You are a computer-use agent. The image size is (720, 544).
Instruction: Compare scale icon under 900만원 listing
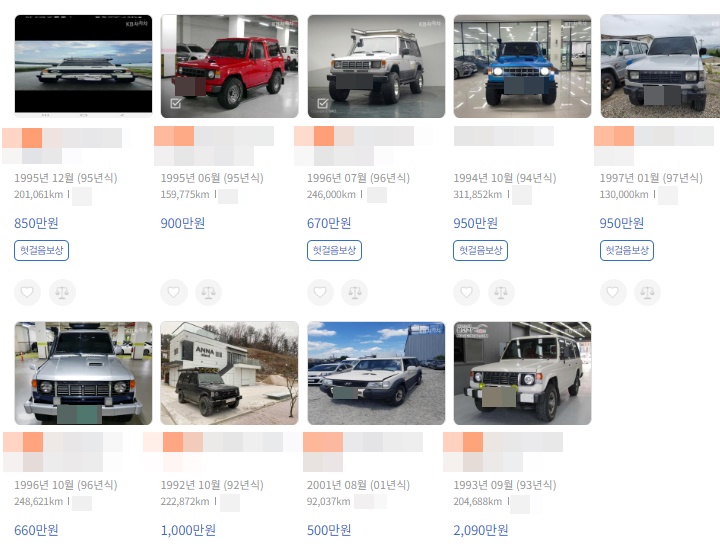208,292
